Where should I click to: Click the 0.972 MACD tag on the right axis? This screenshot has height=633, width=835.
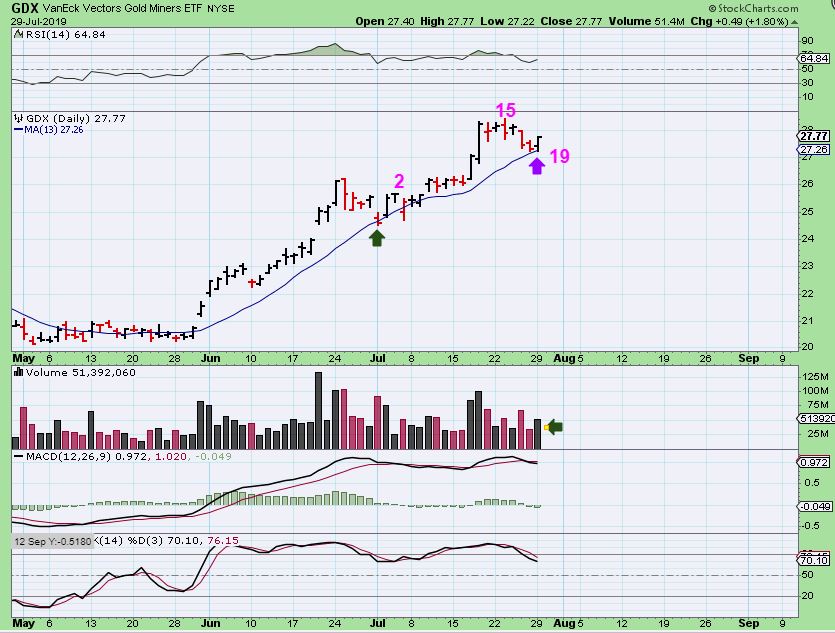[814, 463]
